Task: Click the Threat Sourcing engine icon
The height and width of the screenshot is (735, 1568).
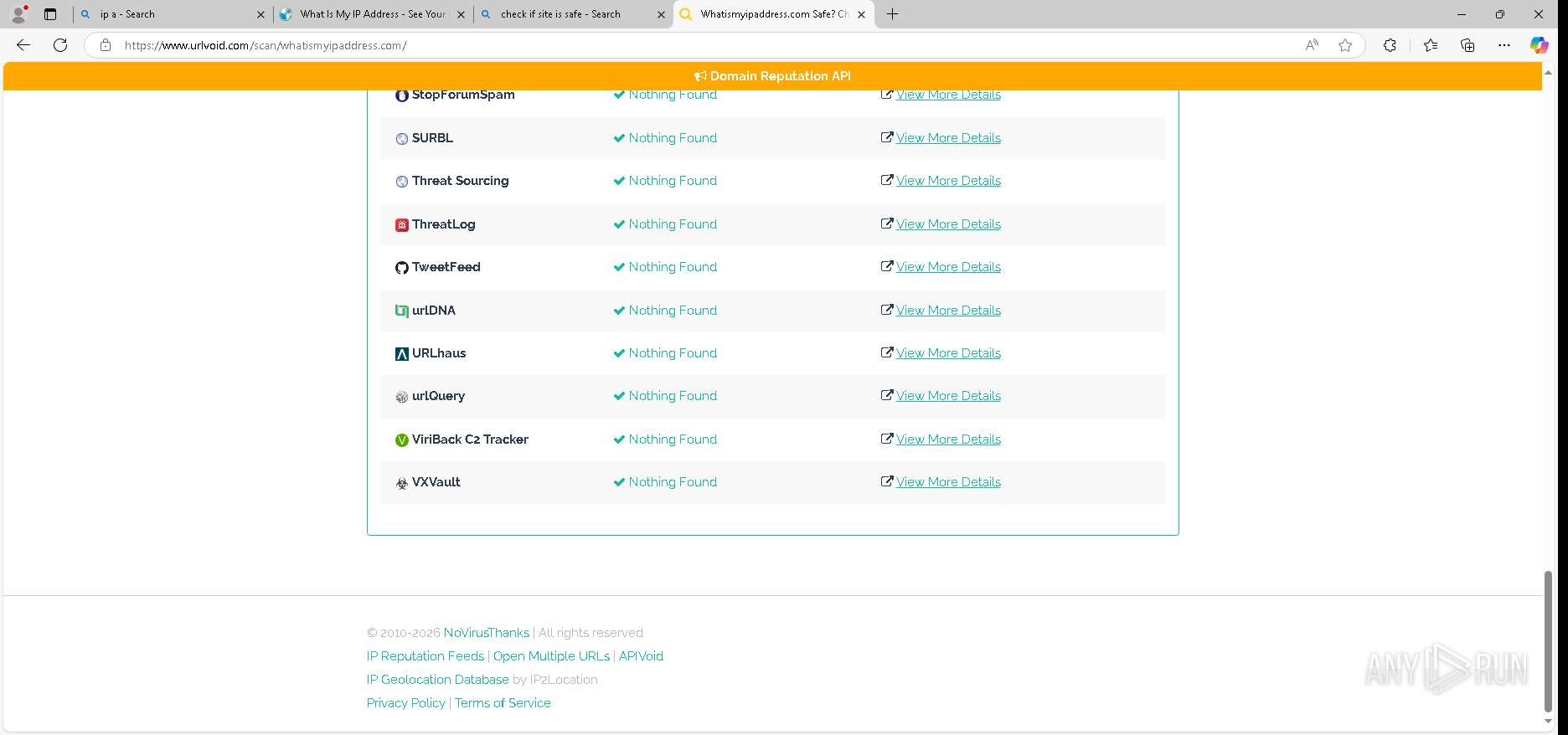Action: click(x=402, y=182)
